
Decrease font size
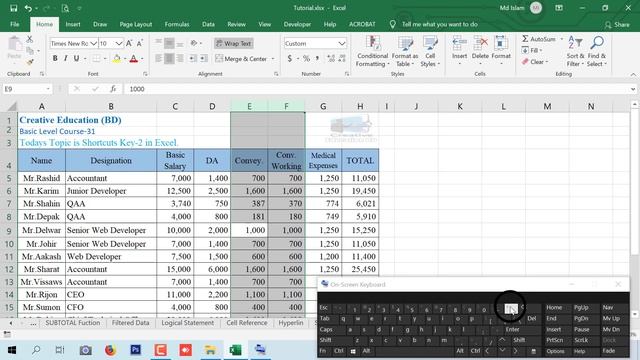click(x=140, y=43)
